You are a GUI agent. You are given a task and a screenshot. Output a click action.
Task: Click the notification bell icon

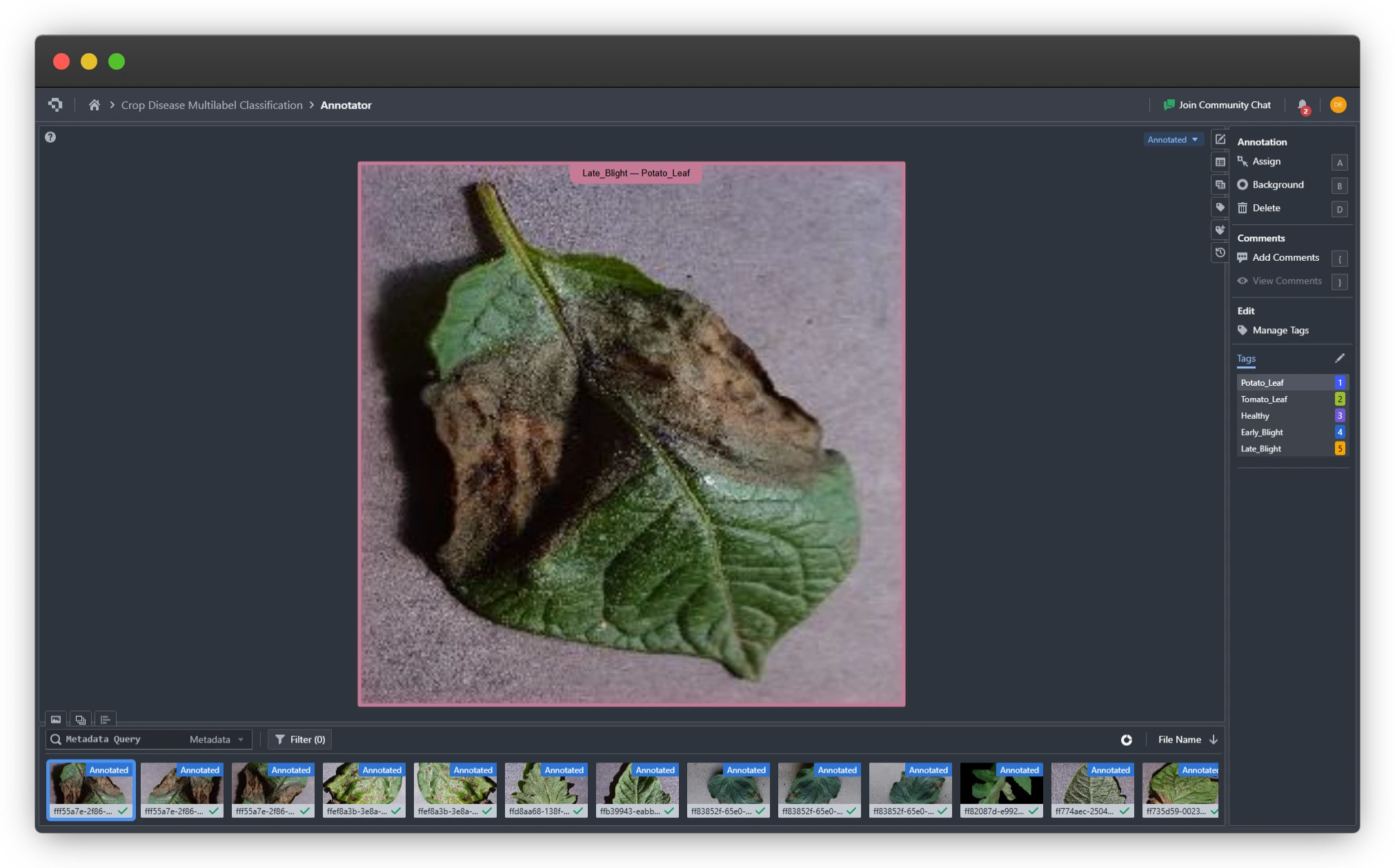1302,105
